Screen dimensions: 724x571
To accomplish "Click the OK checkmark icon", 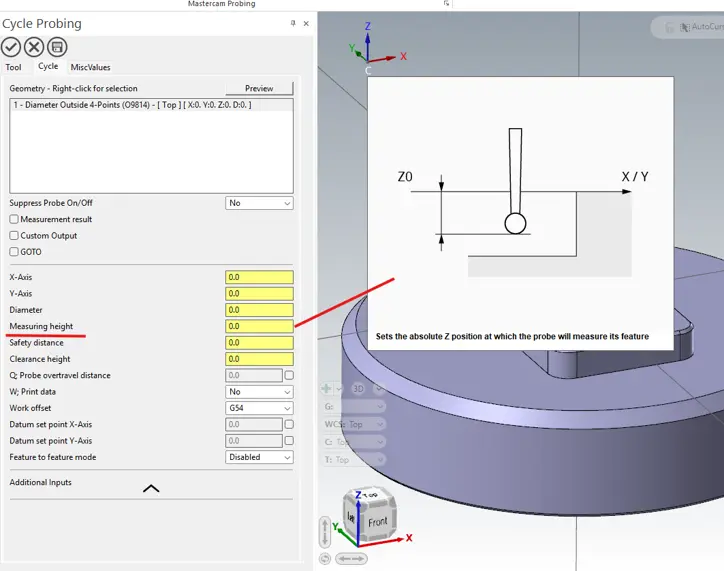I will [11, 47].
